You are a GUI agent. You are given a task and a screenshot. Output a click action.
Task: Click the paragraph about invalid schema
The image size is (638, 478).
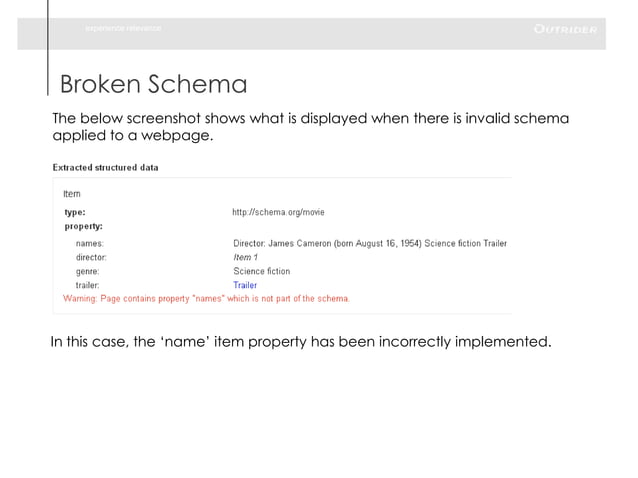tap(310, 127)
